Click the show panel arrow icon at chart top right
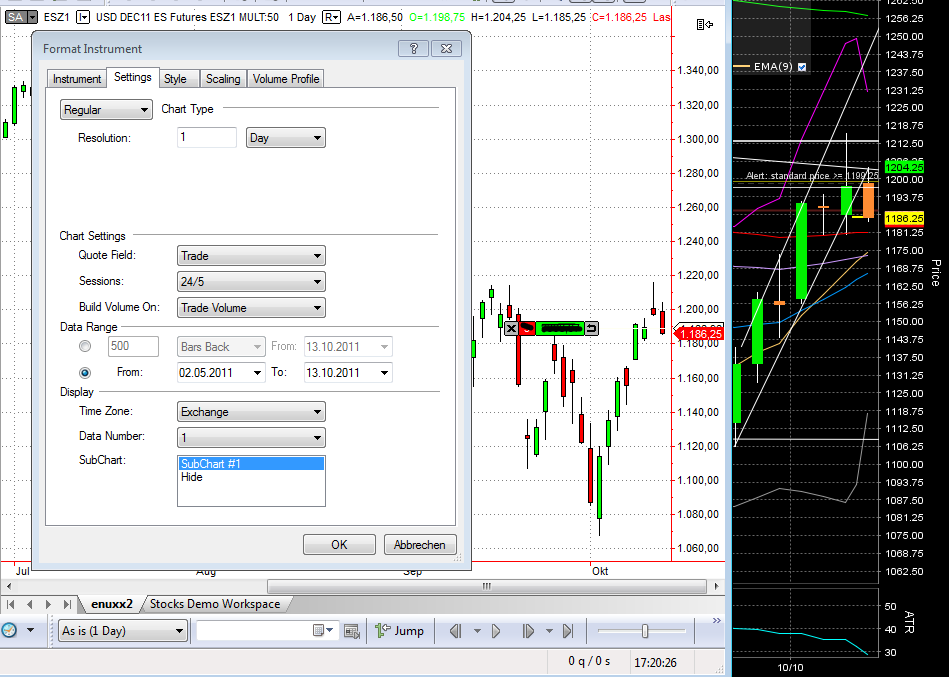Viewport: 949px width, 677px height. (704, 24)
